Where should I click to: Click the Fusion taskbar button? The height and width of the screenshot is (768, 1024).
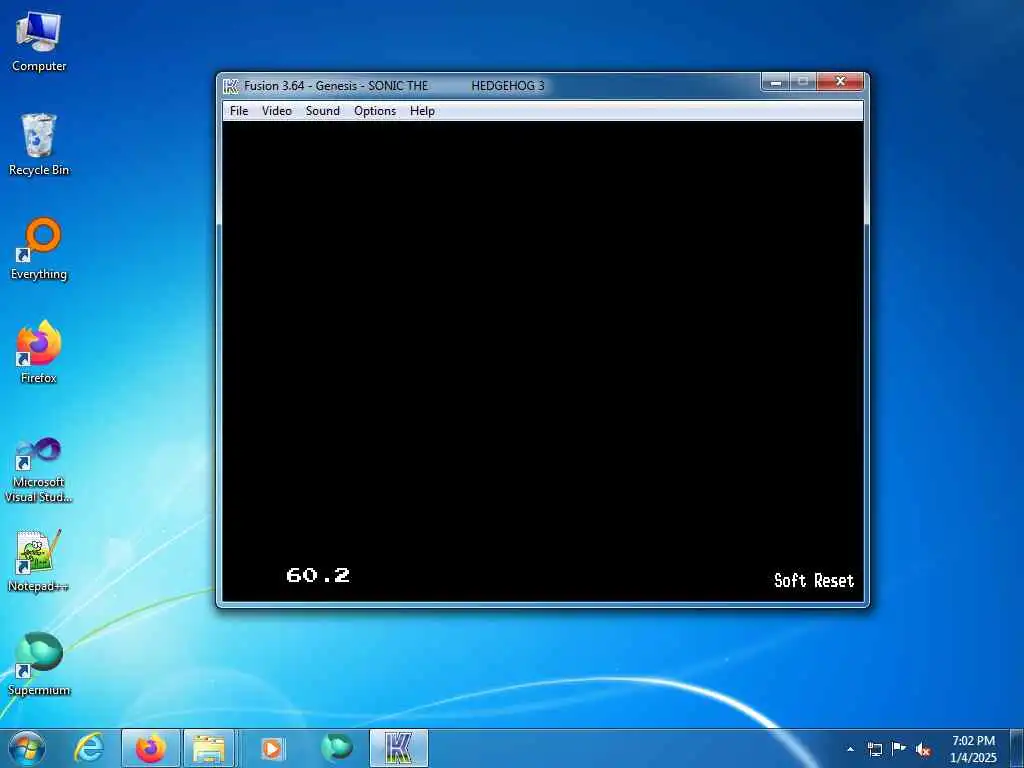pyautogui.click(x=399, y=748)
